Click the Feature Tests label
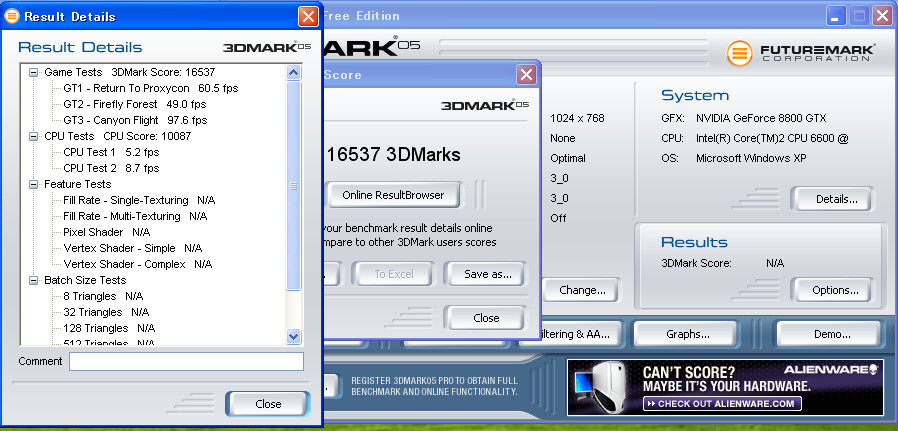The height and width of the screenshot is (431, 898). (77, 184)
